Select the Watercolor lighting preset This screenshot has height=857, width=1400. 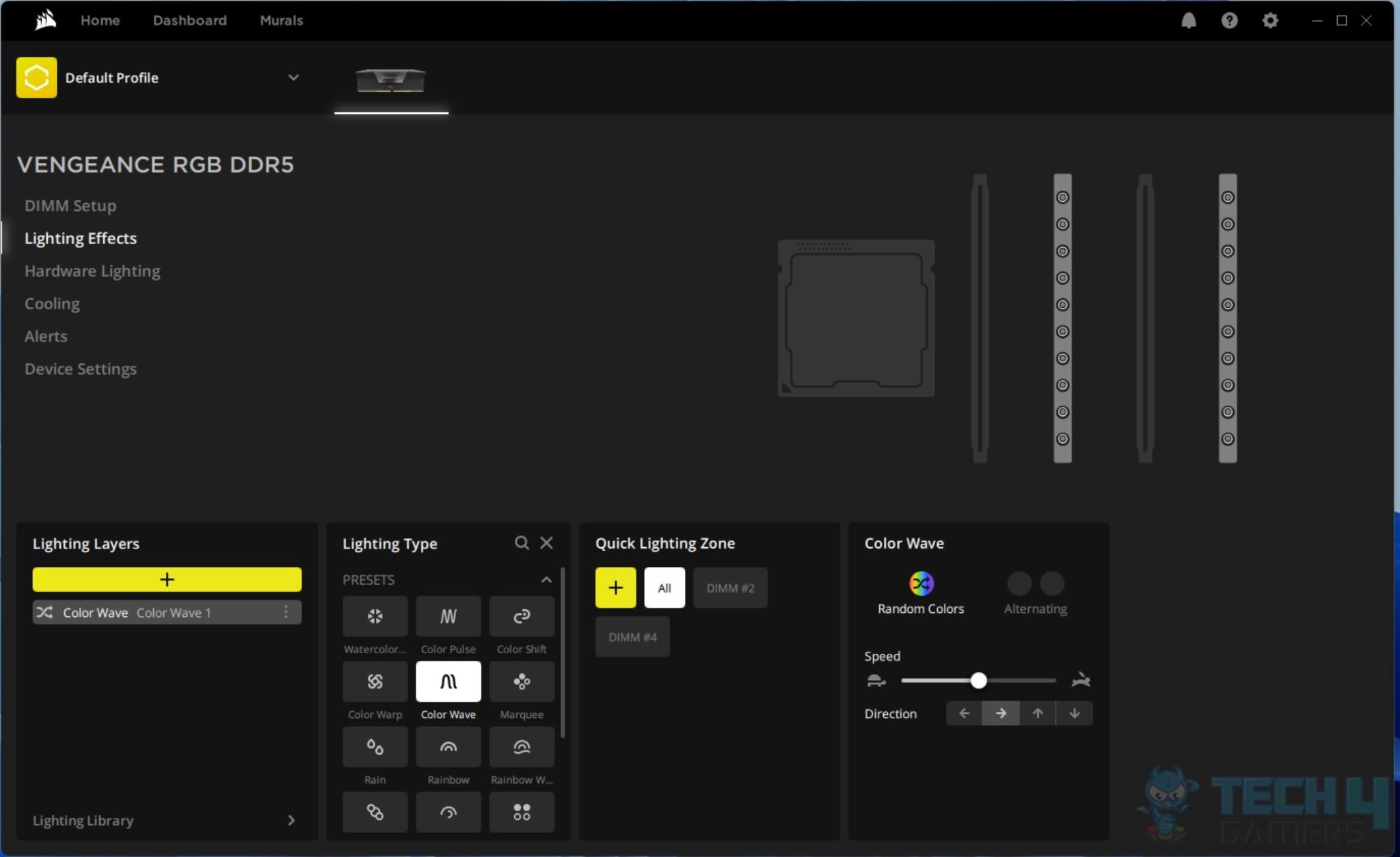click(x=375, y=616)
